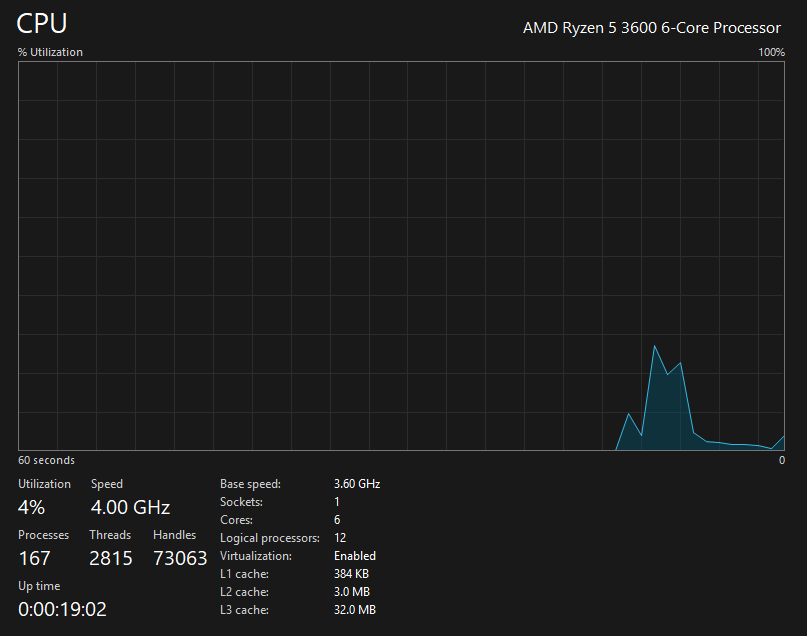Click the tallest utilization spike in graph

(x=655, y=347)
